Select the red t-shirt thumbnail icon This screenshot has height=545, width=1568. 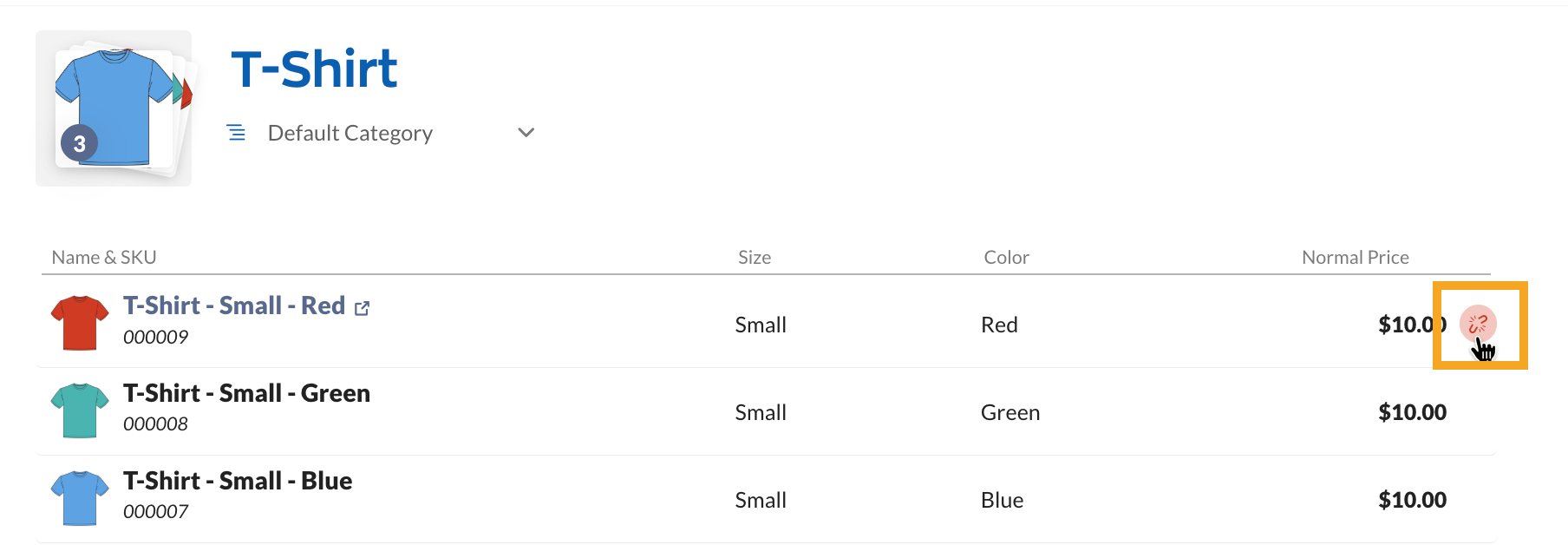(79, 322)
